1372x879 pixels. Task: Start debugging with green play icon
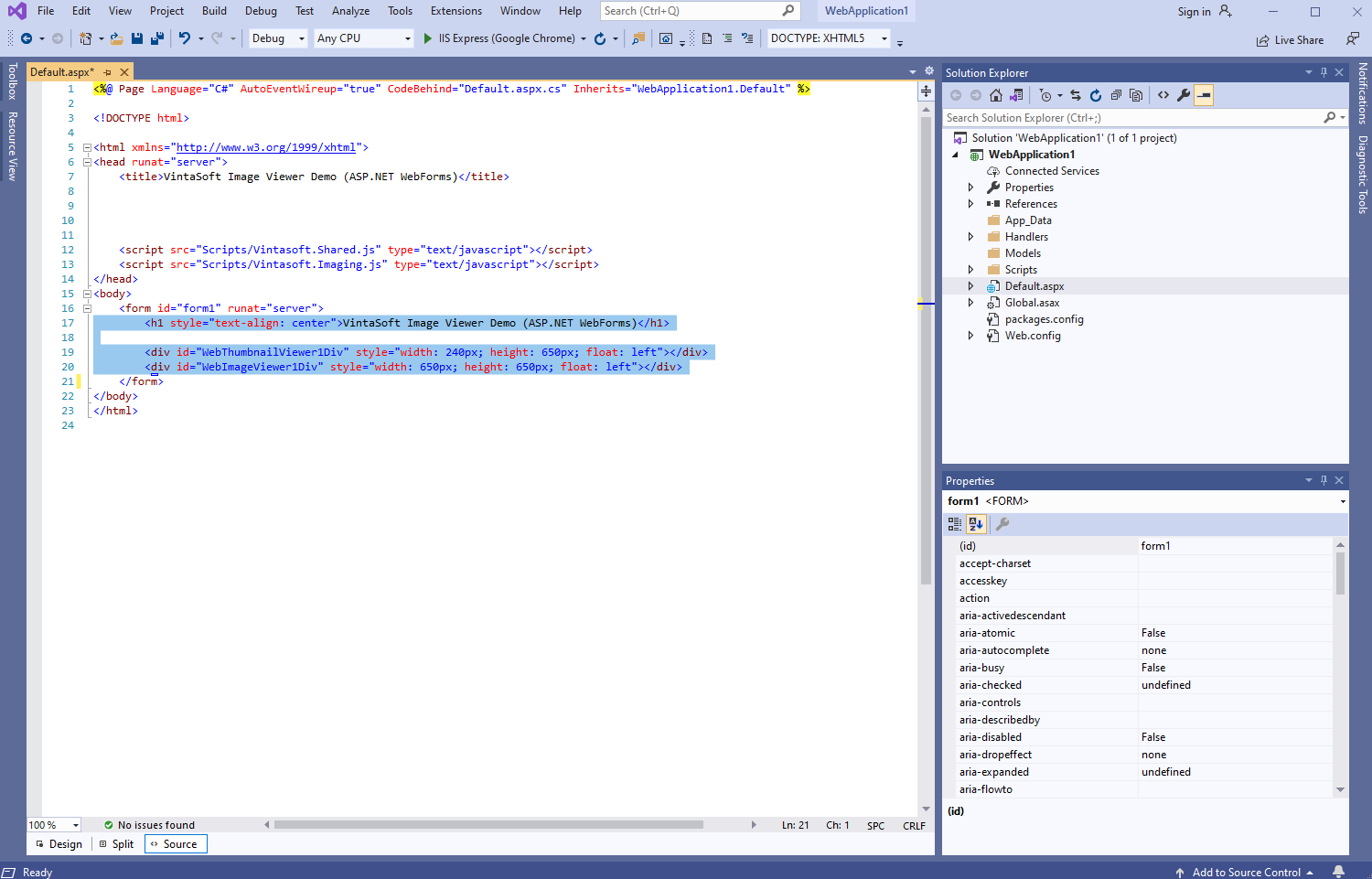(x=427, y=38)
